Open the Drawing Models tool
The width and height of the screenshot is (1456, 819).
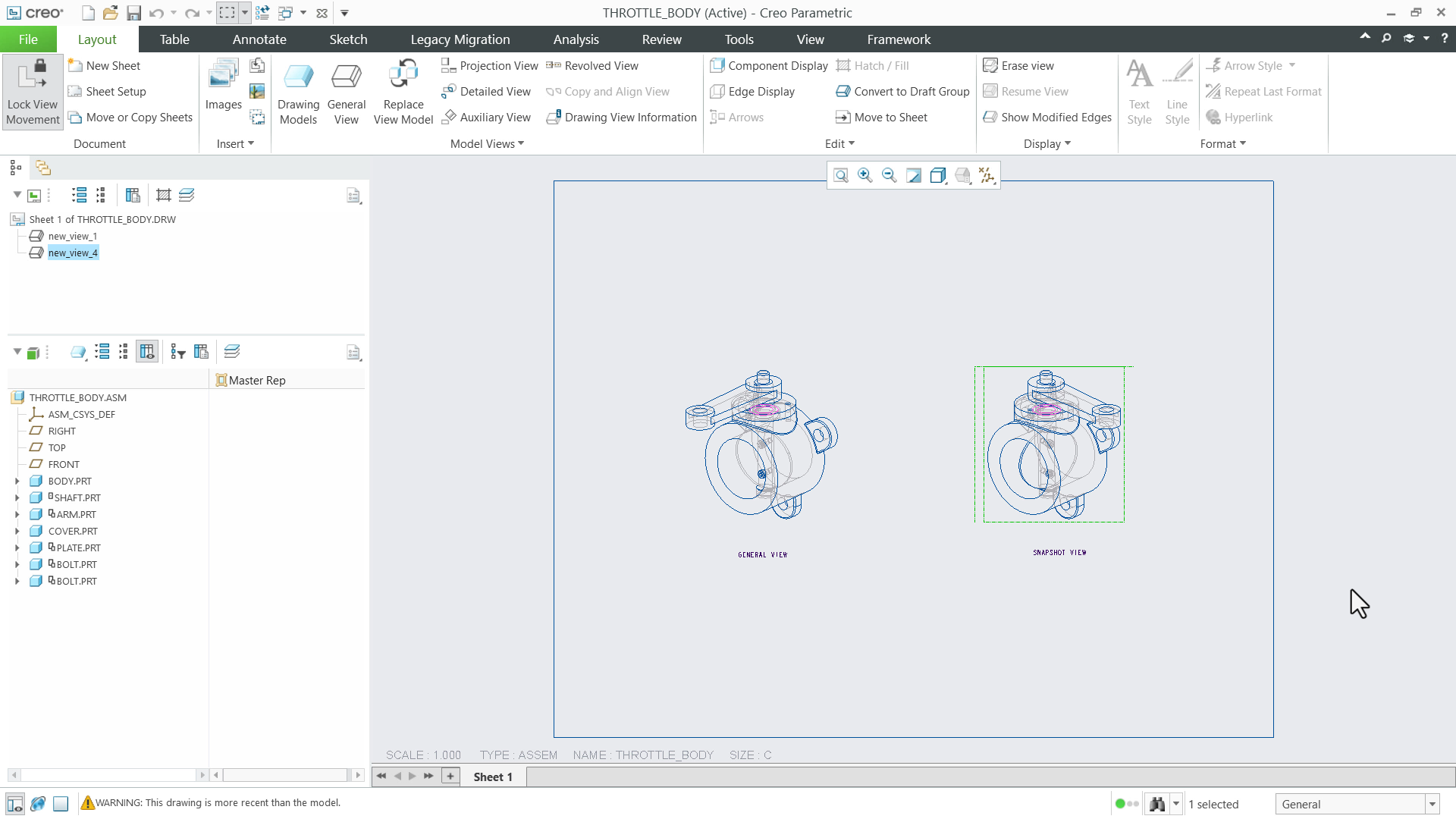[x=298, y=91]
